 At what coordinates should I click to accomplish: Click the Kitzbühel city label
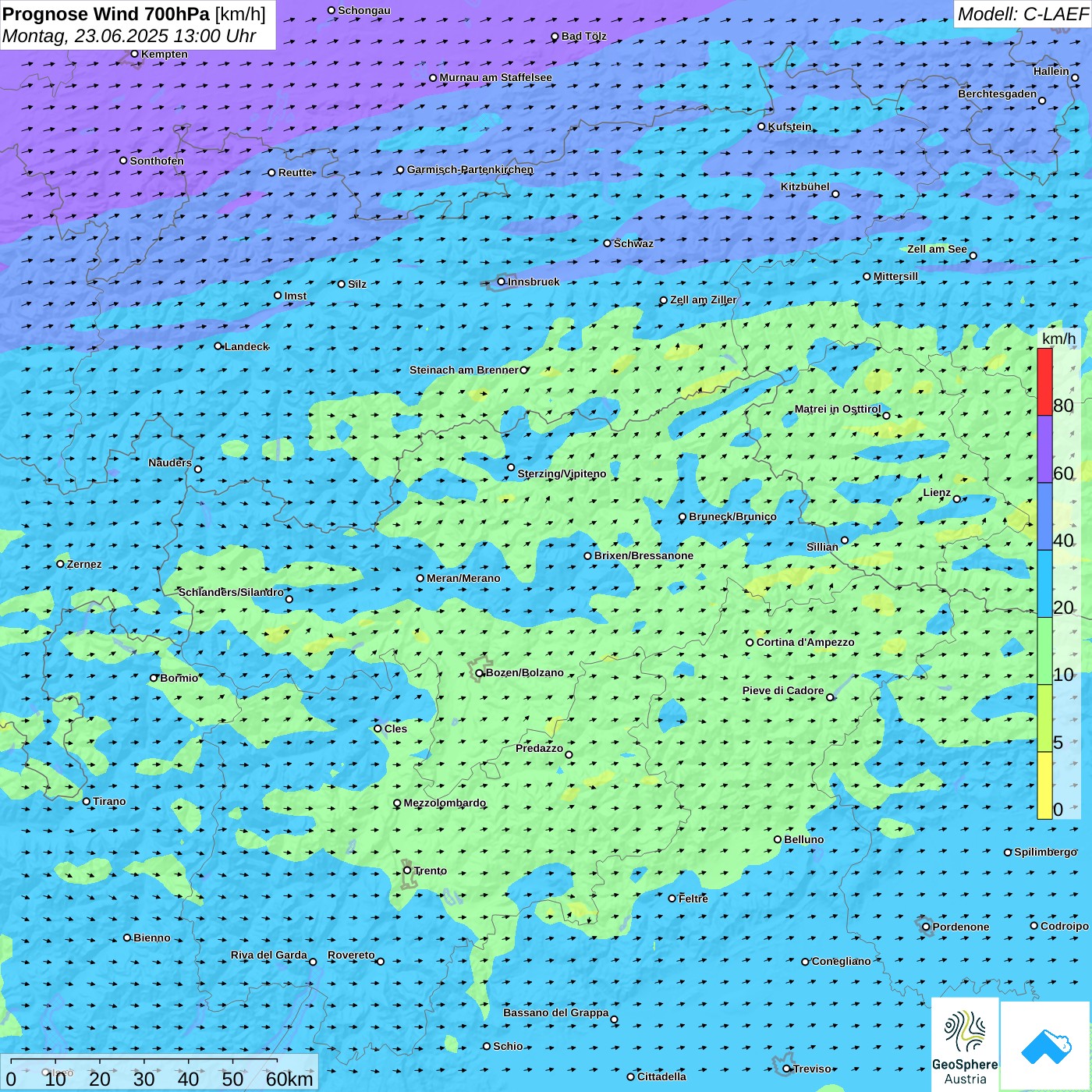(805, 186)
